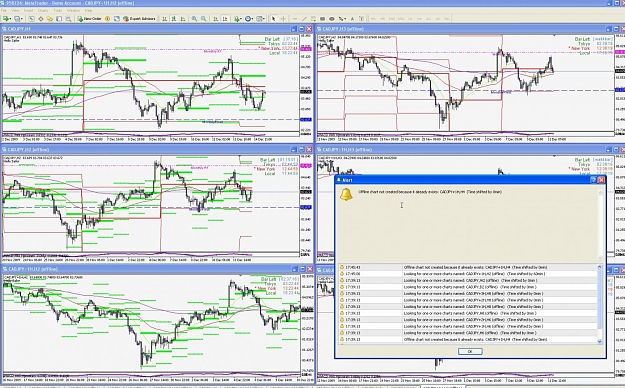Toggle the Terminal panel icon
This screenshot has width=625, height=388.
click(x=59, y=19)
